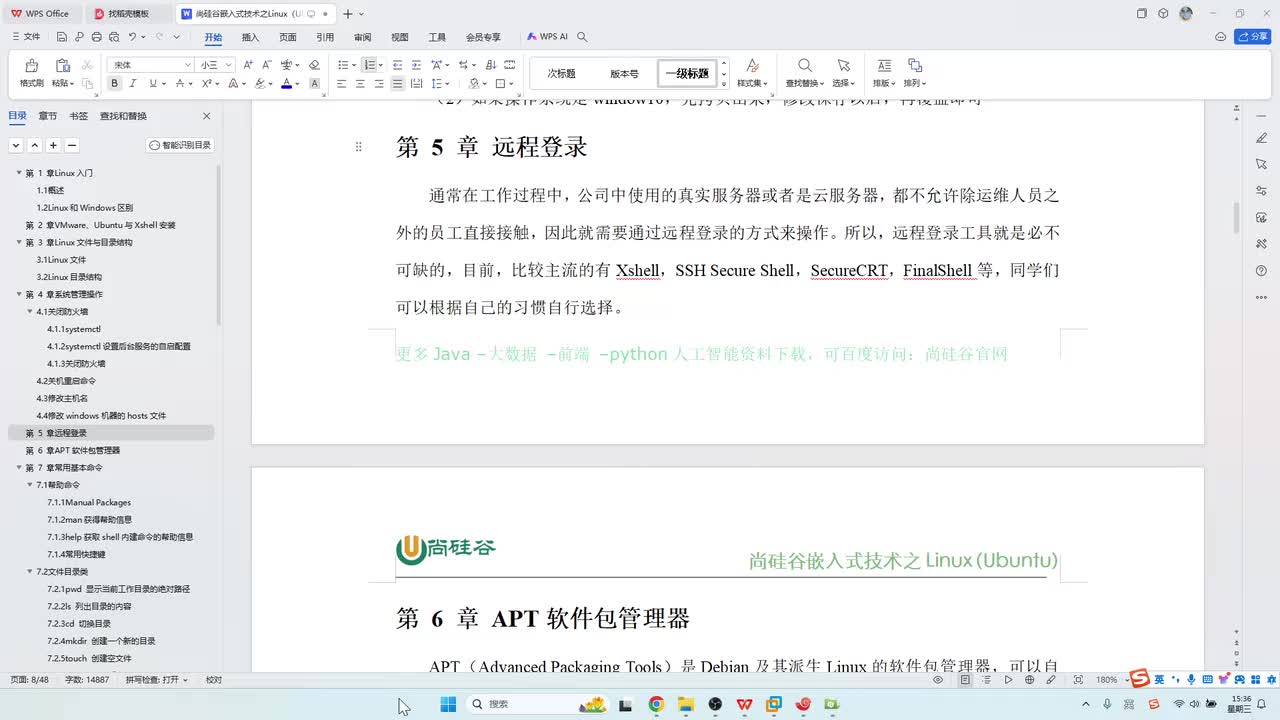Screen dimensions: 1280x720
Task: Justify text alignment
Action: [x=398, y=84]
